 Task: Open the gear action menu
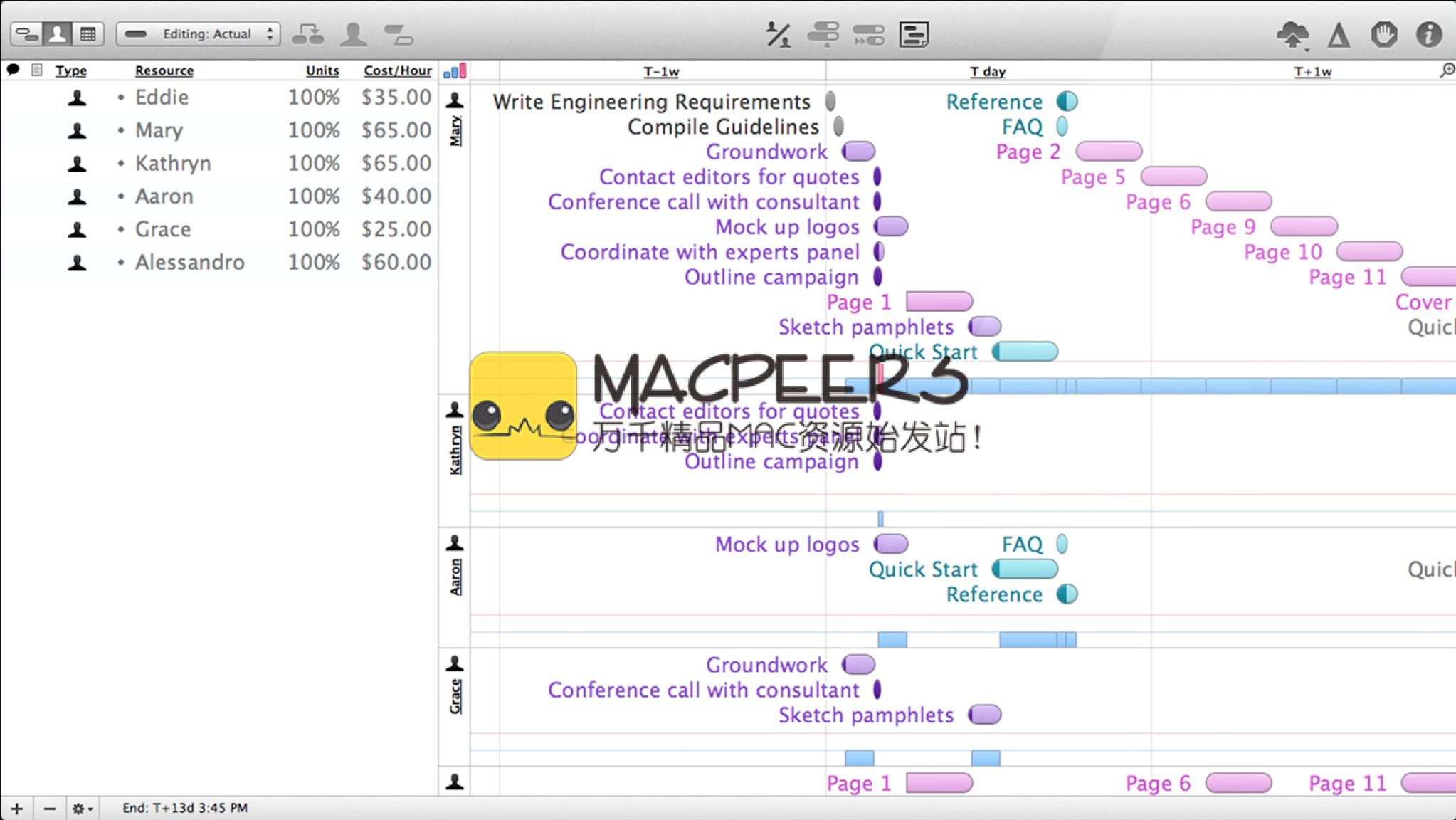click(x=82, y=809)
